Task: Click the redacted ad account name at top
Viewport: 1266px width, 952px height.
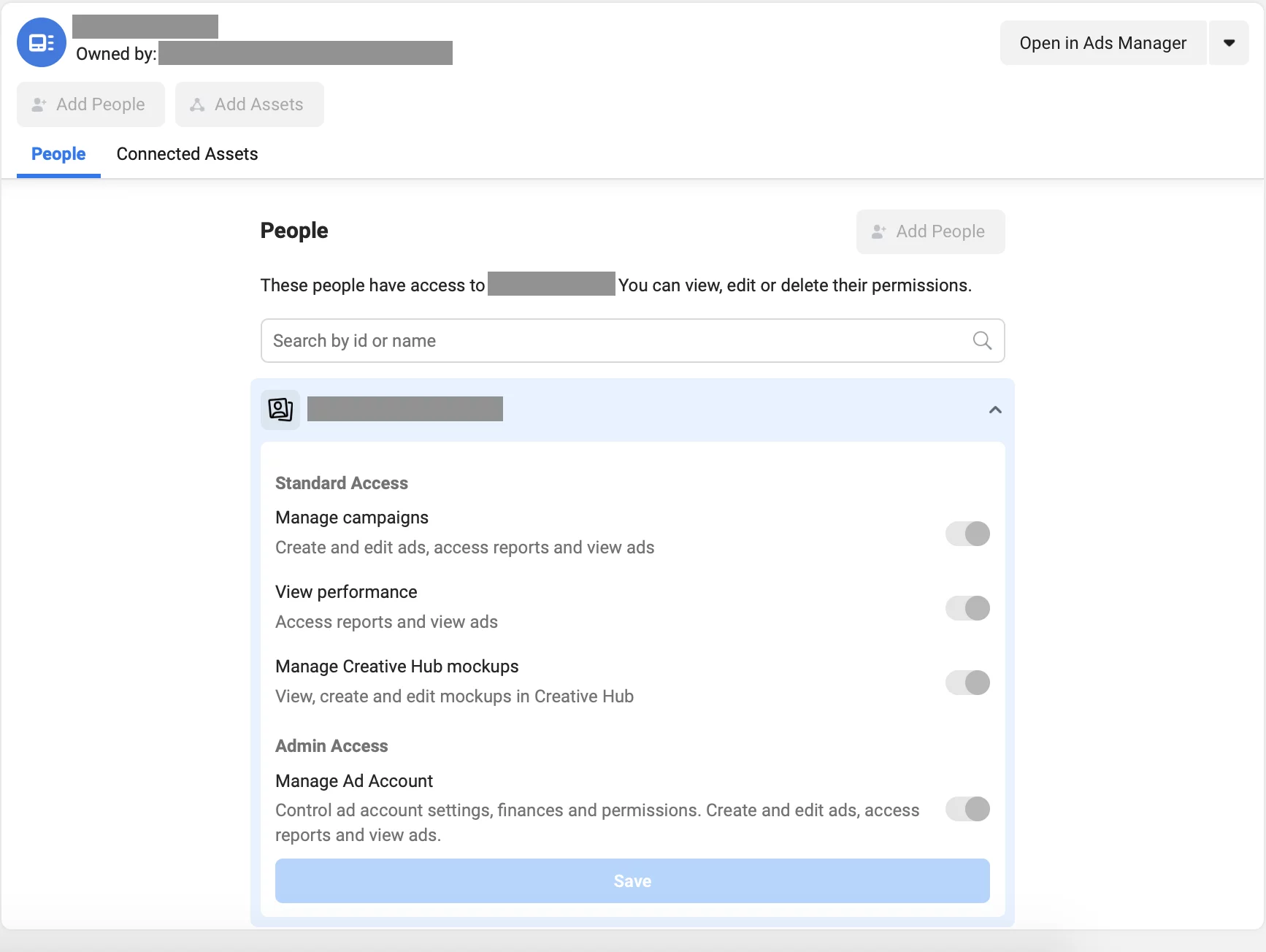Action: [145, 26]
